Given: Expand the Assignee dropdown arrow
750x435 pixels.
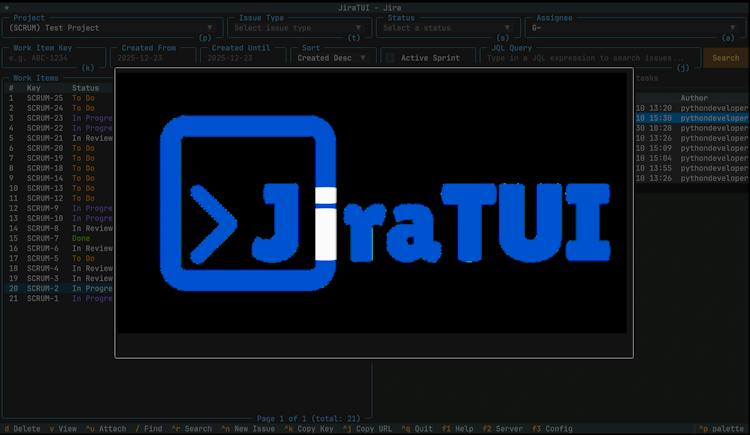Looking at the screenshot, I should 732,28.
